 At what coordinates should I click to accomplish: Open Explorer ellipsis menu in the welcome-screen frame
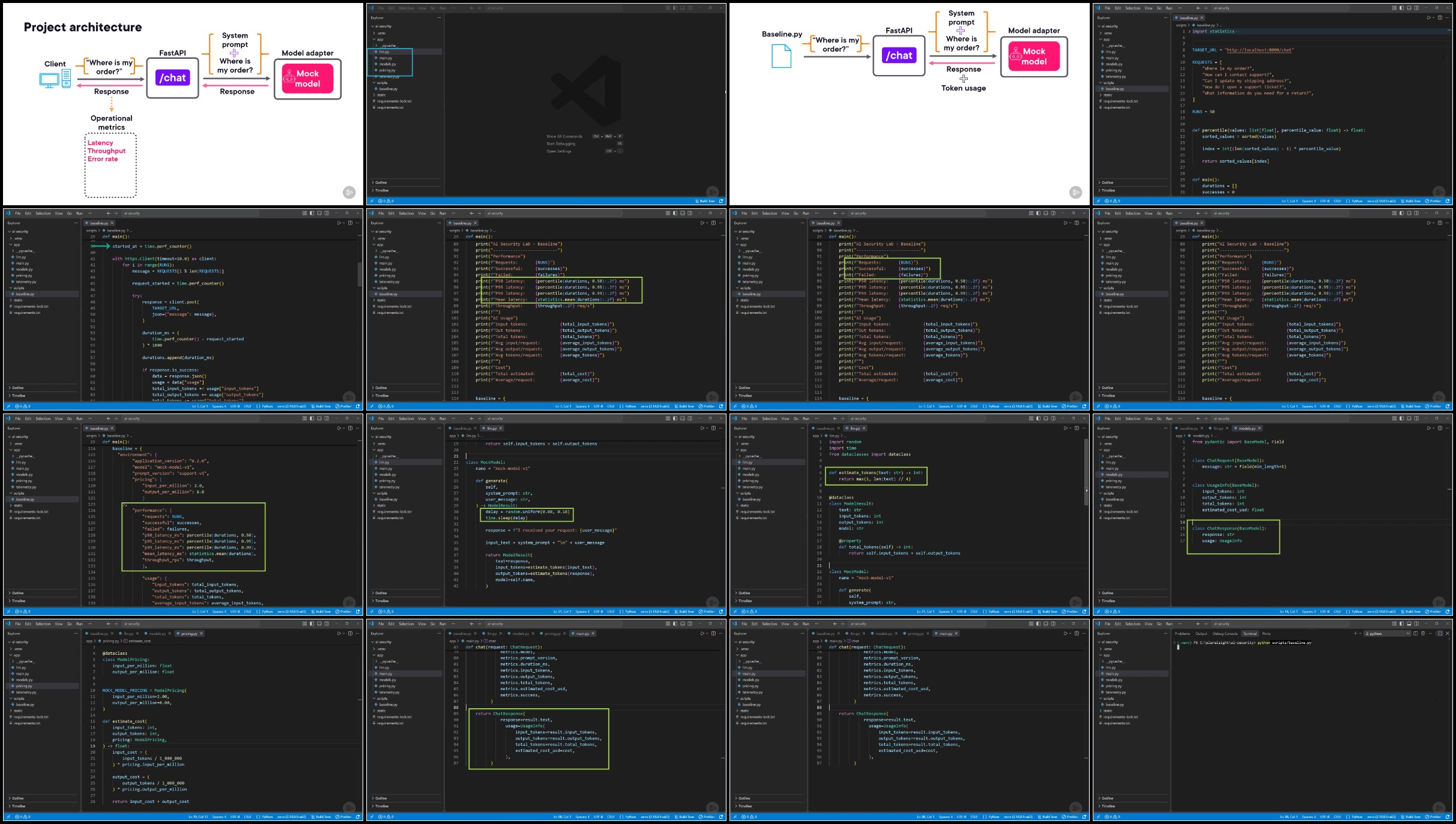439,17
